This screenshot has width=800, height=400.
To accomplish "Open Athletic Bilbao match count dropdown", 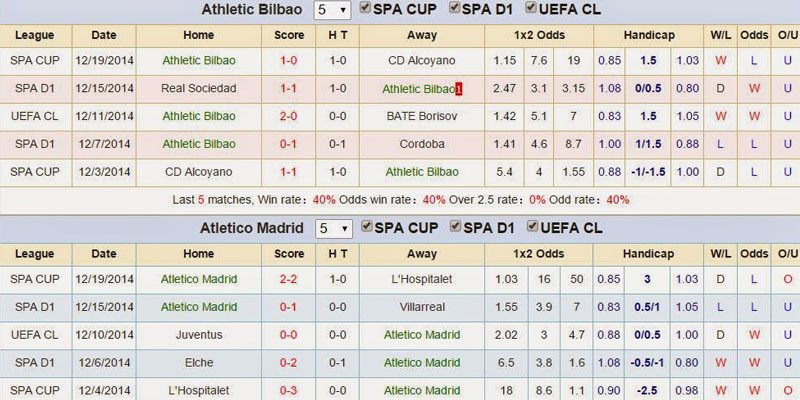I will point(332,10).
